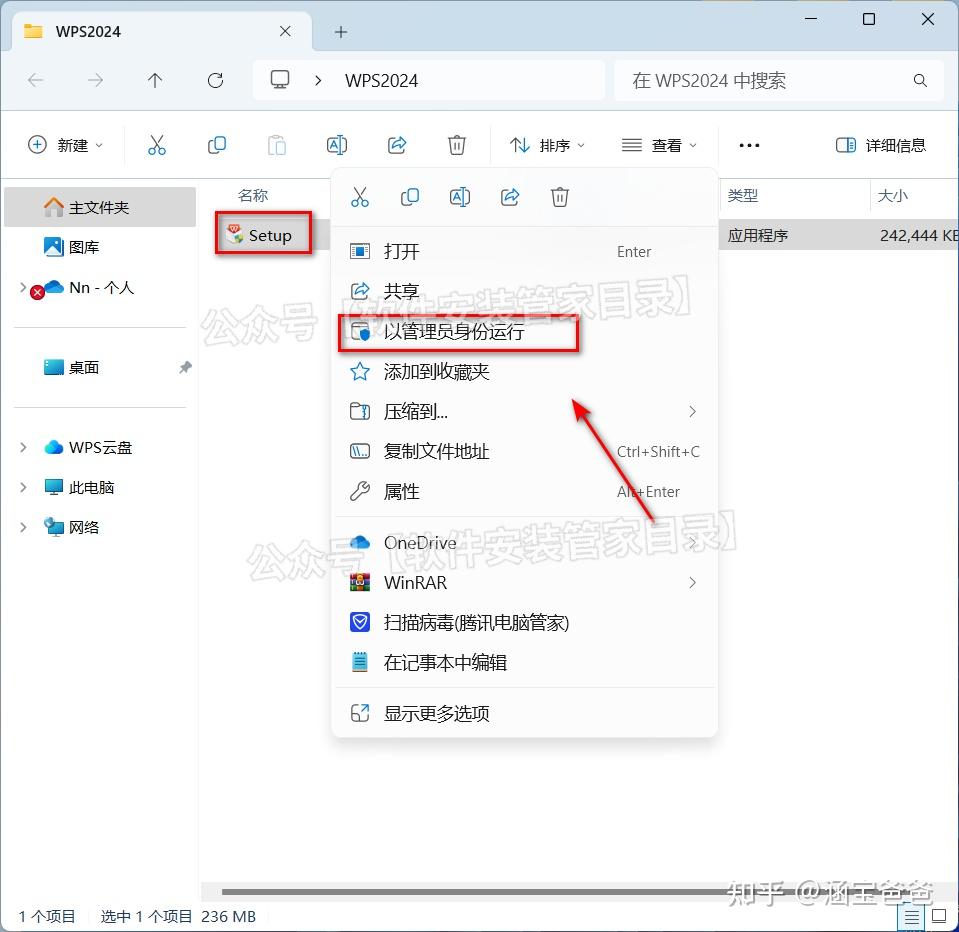Screen dimensions: 959x932
Task: Open the see-more ellipsis toolbar menu
Action: 748,144
